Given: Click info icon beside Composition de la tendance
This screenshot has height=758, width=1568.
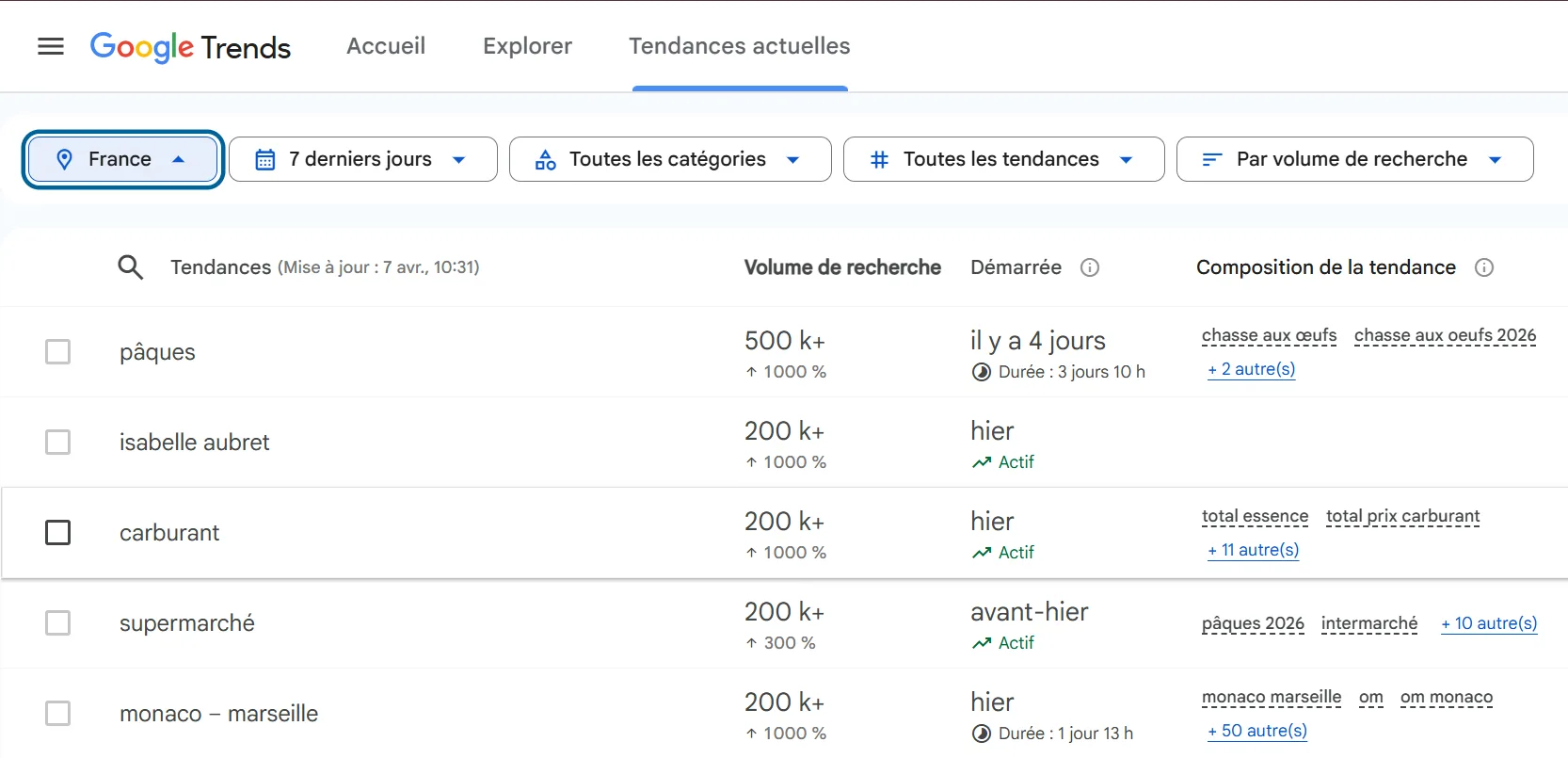Looking at the screenshot, I should 1484,267.
